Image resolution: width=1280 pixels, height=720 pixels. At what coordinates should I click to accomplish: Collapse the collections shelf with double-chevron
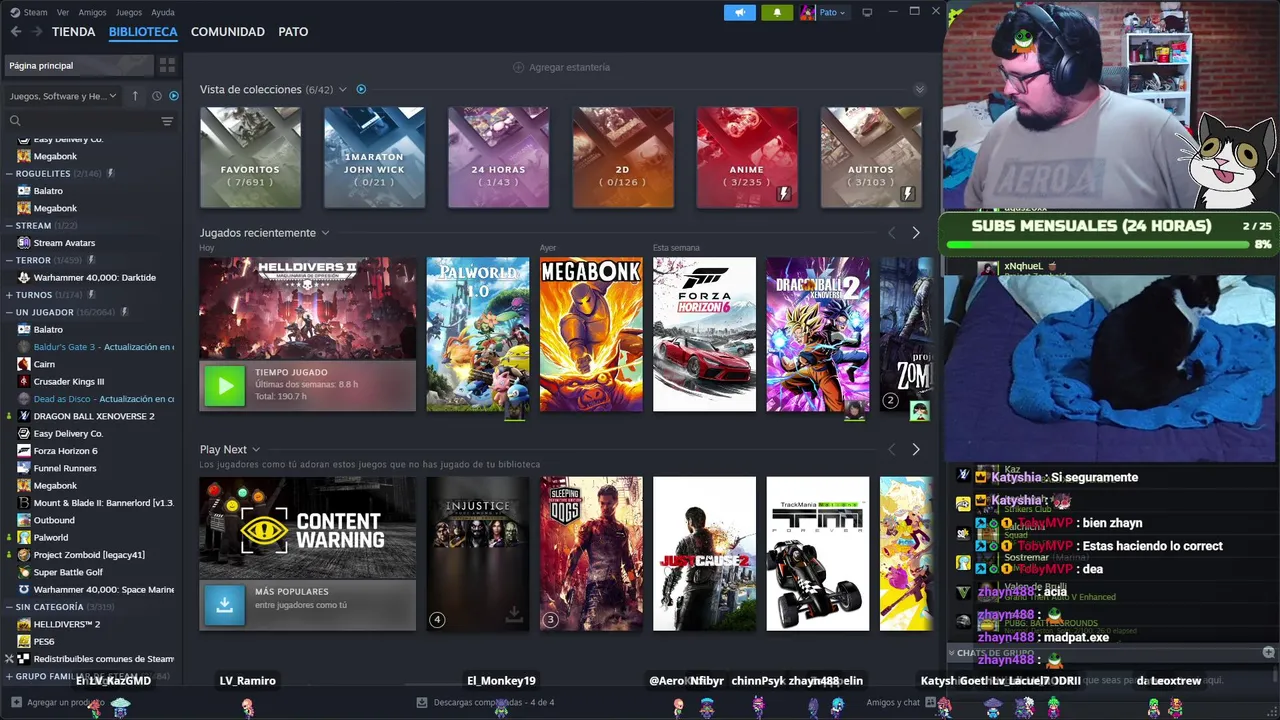click(x=920, y=89)
